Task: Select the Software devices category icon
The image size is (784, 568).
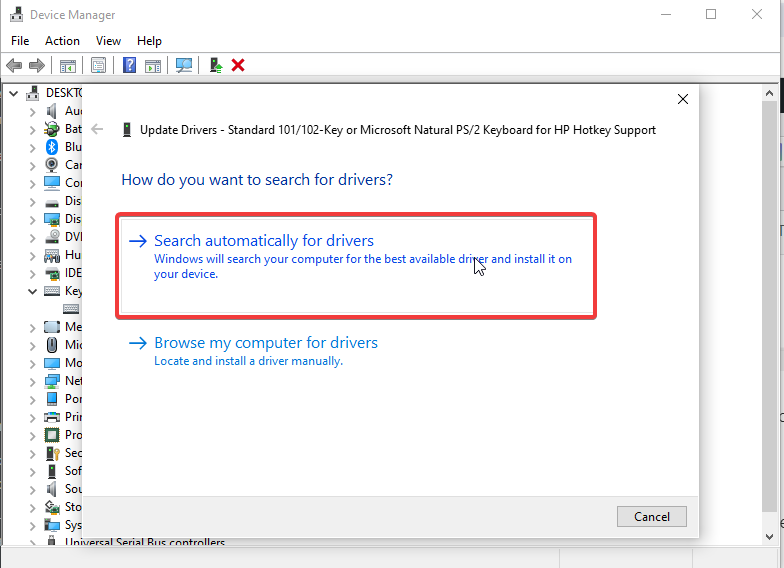Action: [52, 471]
